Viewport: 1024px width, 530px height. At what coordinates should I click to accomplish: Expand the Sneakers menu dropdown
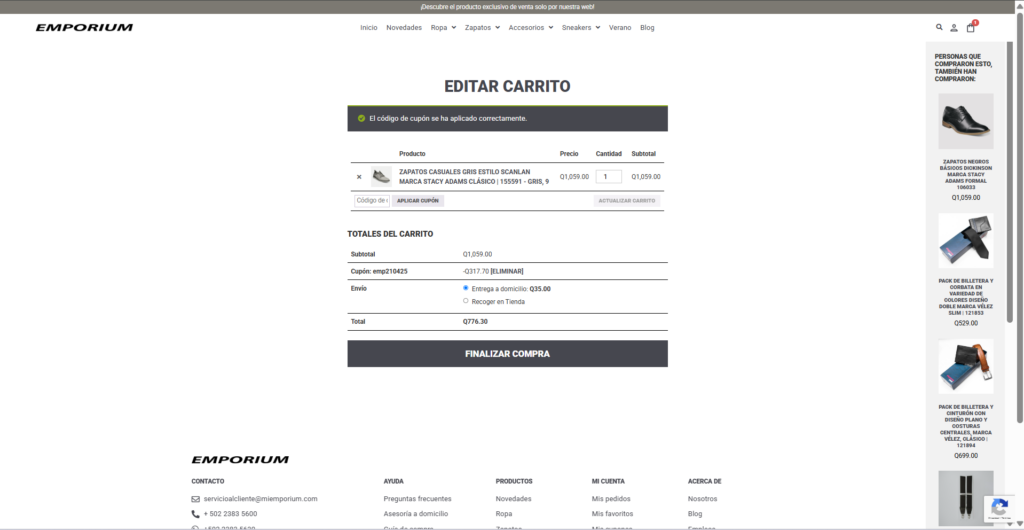pyautogui.click(x=581, y=27)
